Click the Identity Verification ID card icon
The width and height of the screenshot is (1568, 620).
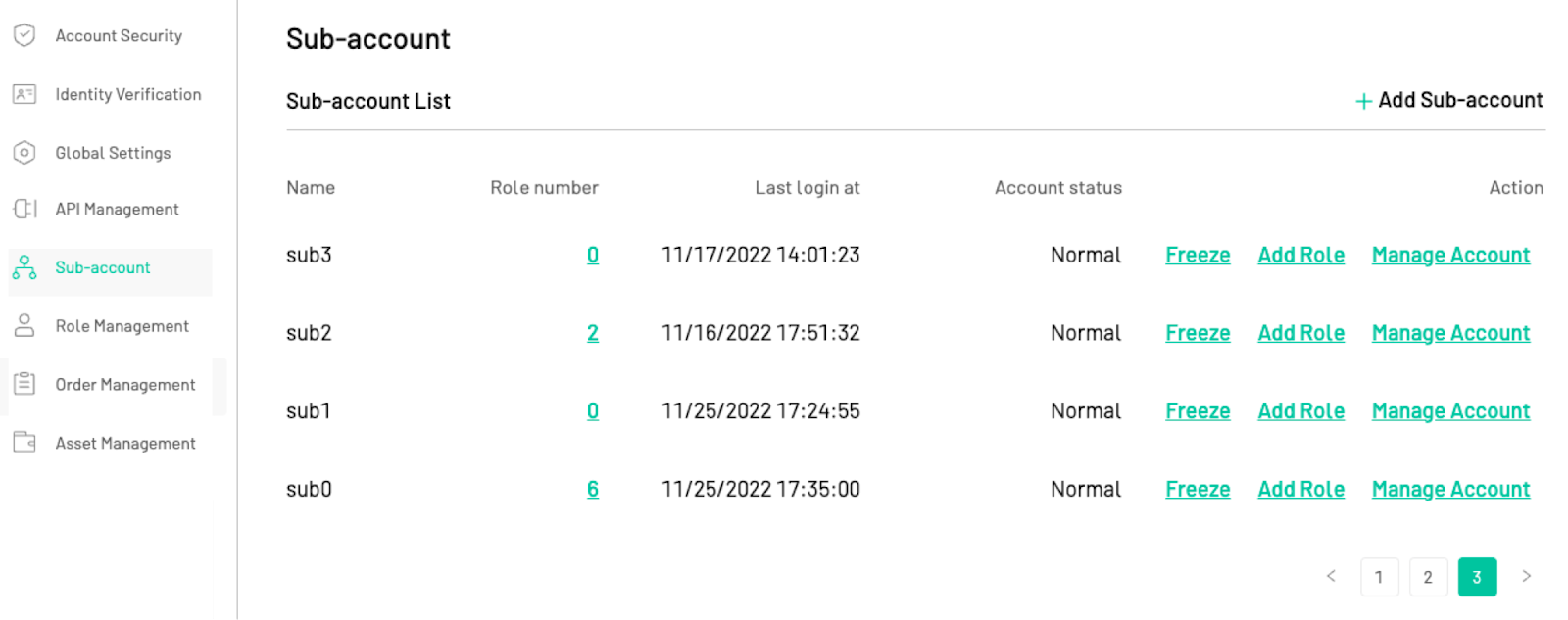[x=24, y=94]
